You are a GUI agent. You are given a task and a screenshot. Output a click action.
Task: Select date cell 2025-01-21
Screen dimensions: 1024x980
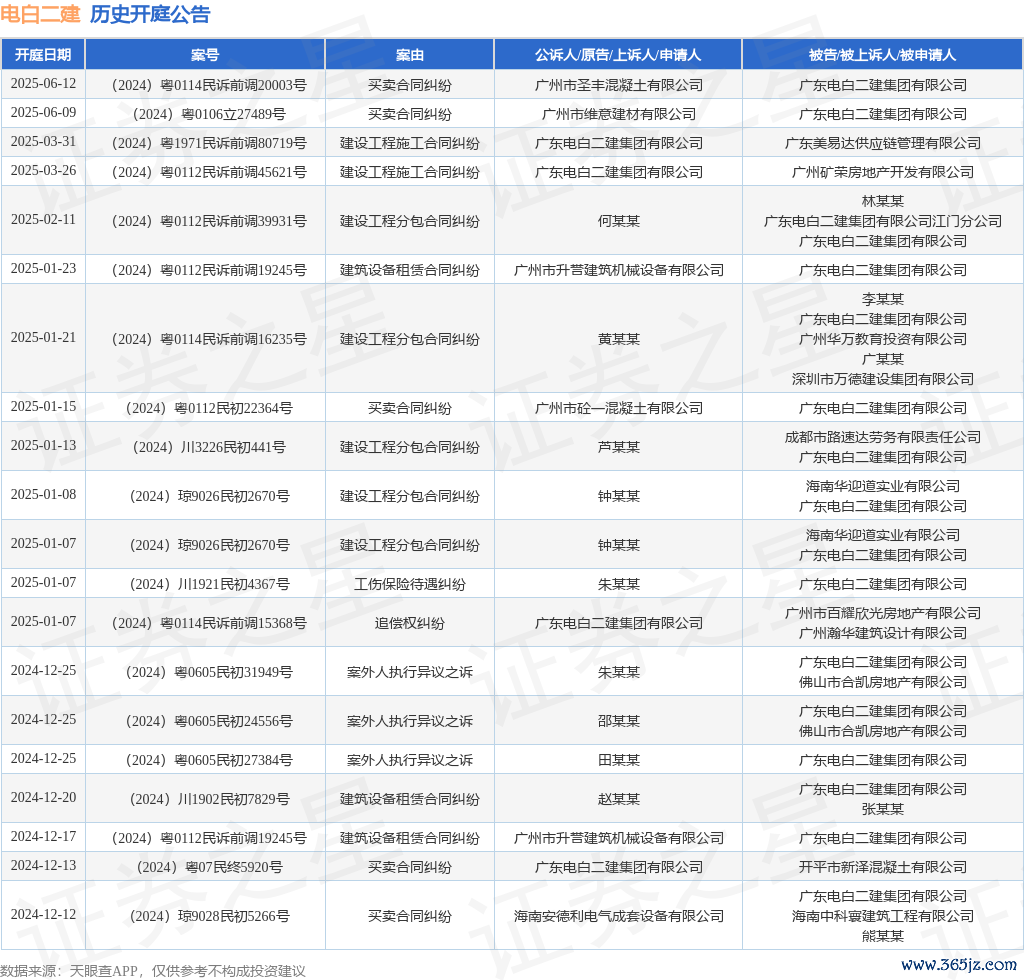click(43, 338)
